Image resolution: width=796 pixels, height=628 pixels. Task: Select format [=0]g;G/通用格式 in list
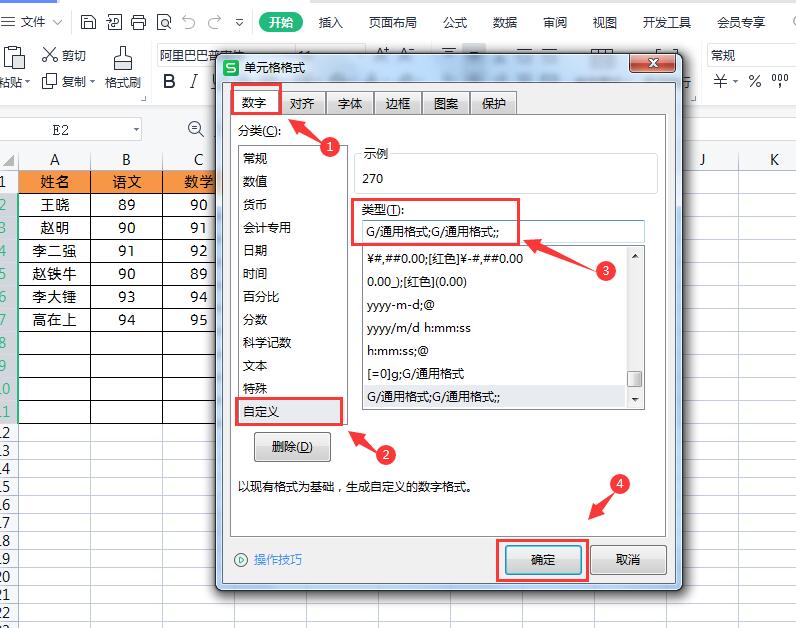point(494,374)
